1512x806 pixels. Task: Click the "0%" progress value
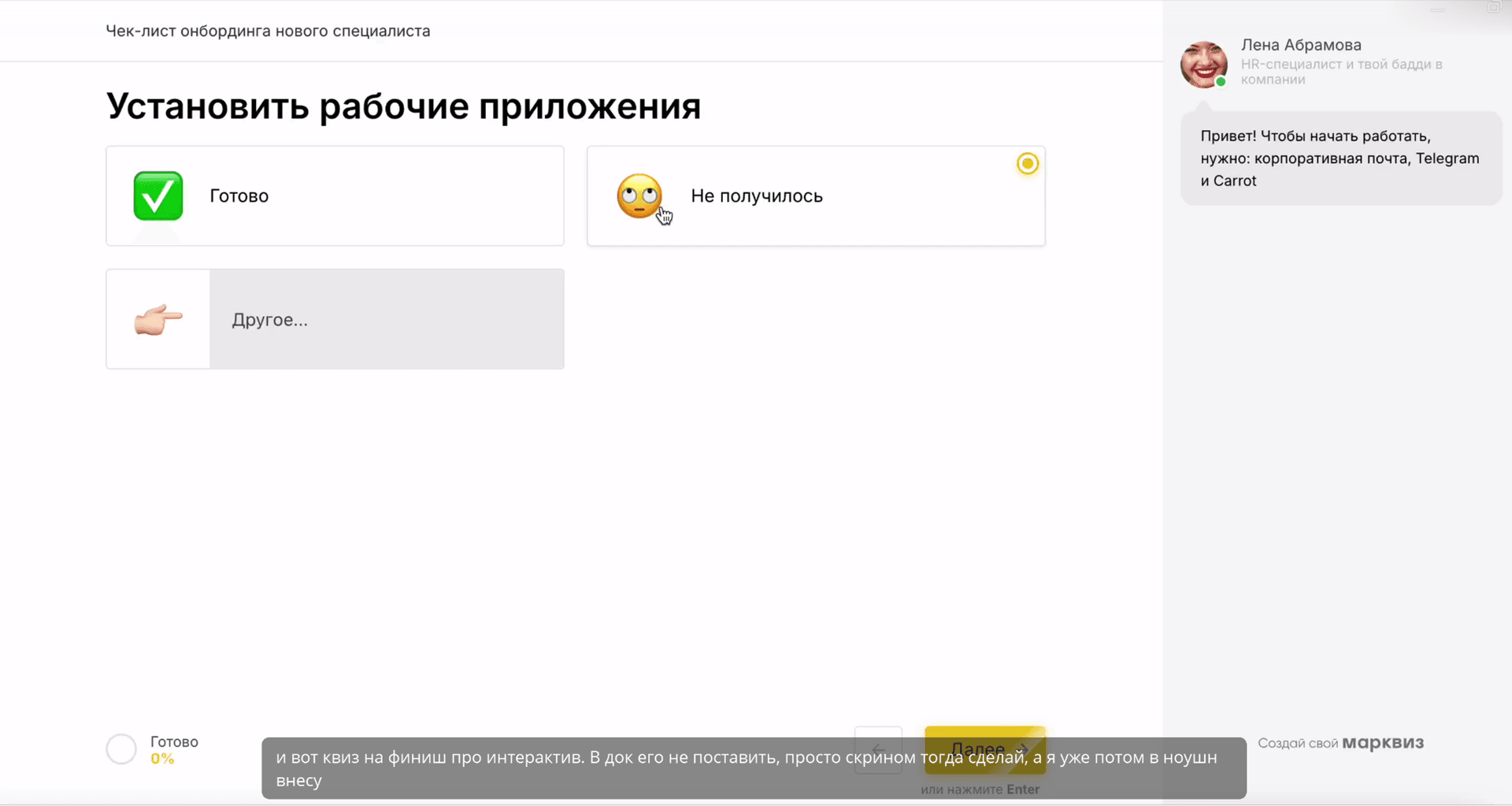(162, 759)
